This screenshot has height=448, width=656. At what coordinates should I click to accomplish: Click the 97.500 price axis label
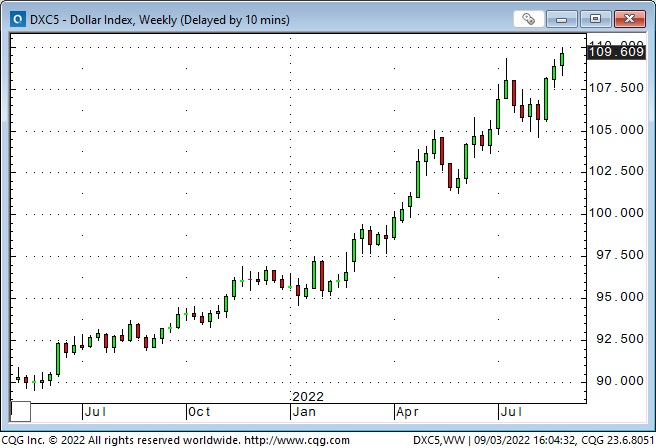click(x=620, y=255)
